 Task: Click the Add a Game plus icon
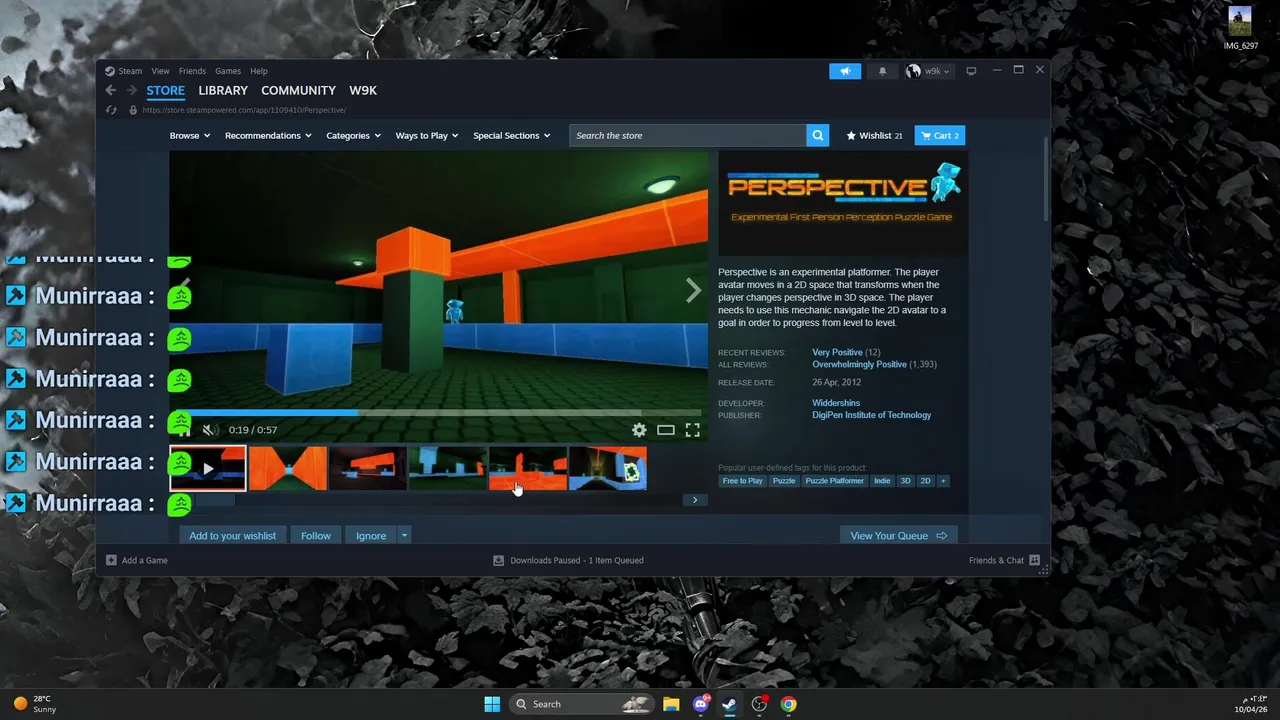(111, 560)
